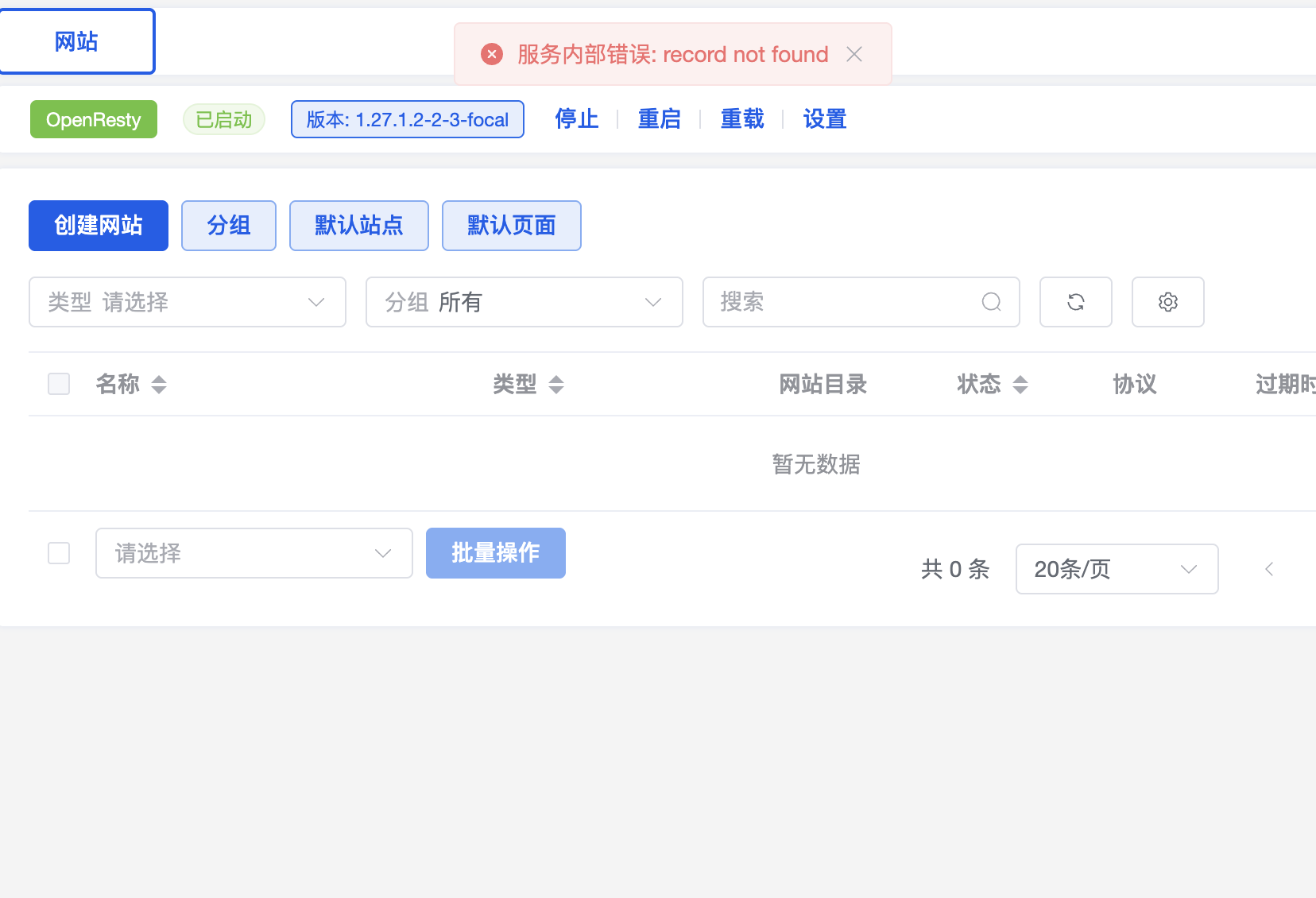Viewport: 1316px width, 898px height.
Task: Open the table column settings gear
Action: click(1167, 302)
